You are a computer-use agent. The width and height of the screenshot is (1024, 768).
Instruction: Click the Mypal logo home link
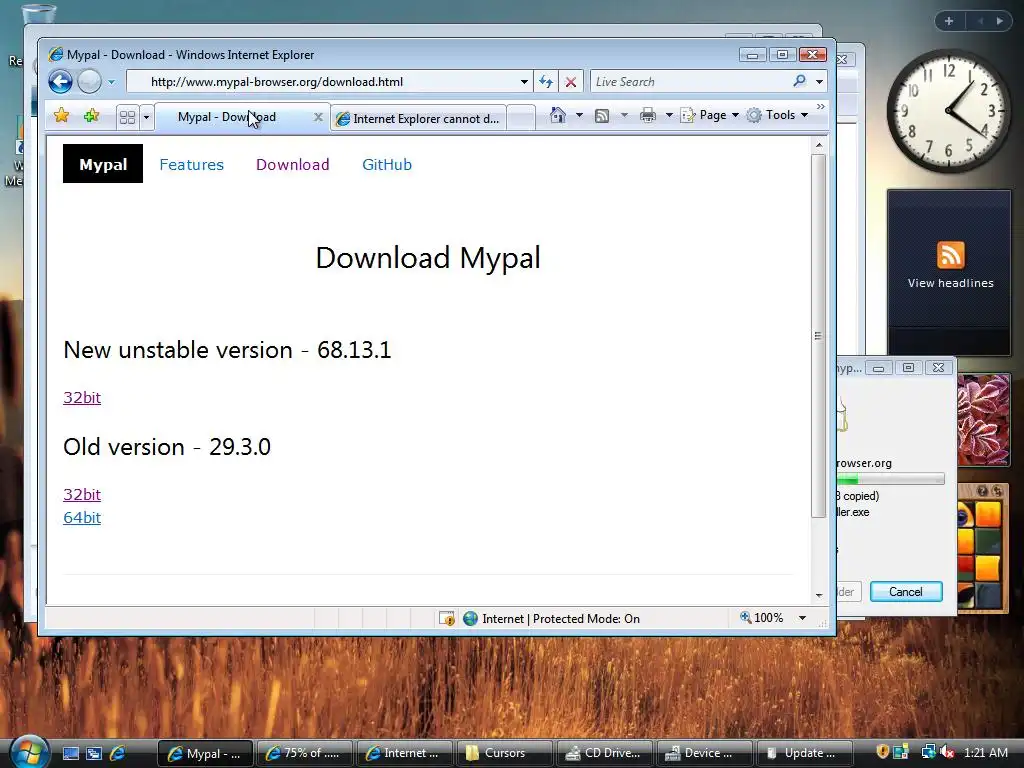coord(103,164)
